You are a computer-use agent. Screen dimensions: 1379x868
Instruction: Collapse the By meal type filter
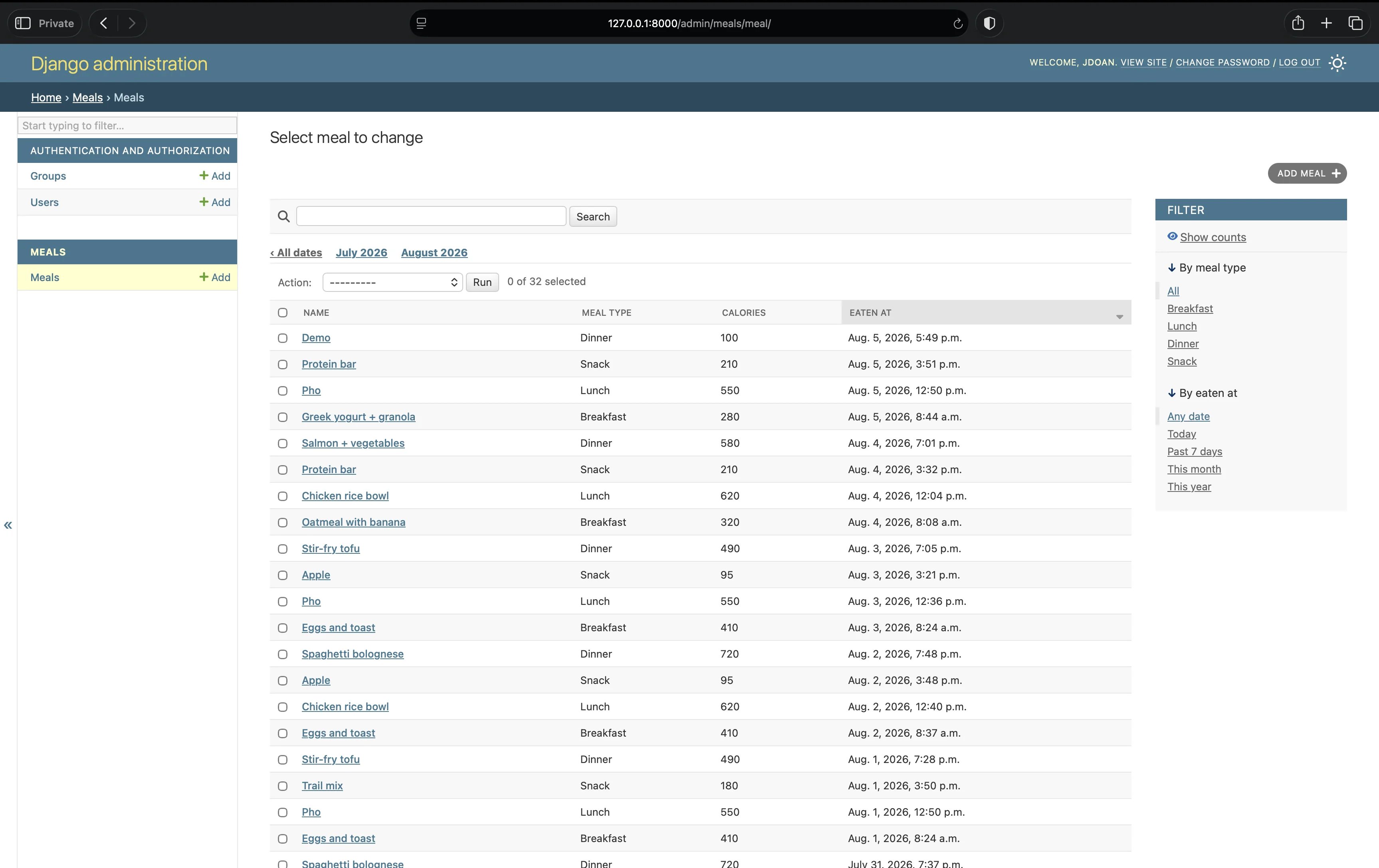click(x=1207, y=268)
